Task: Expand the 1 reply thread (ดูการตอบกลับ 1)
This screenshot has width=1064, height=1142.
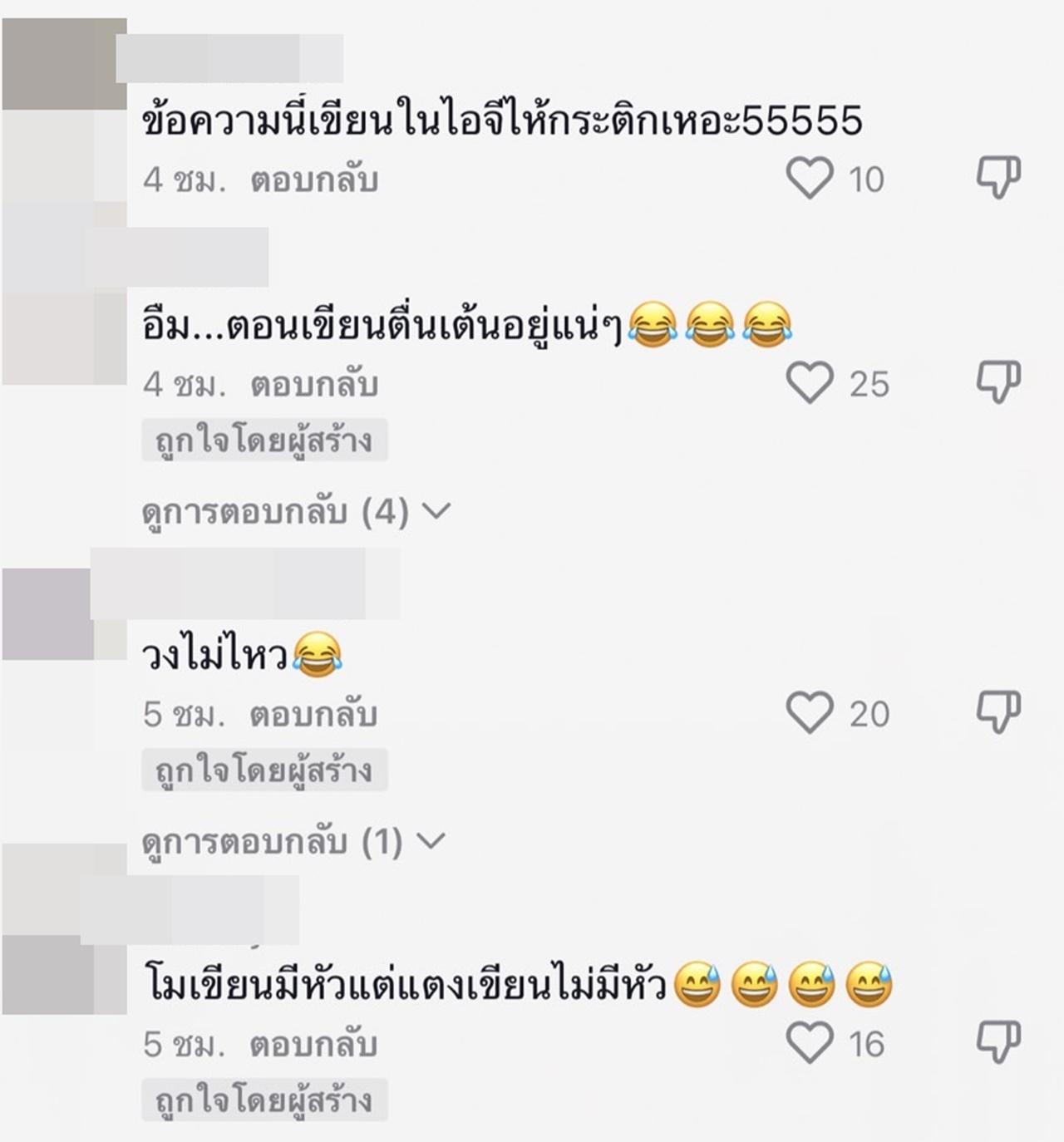Action: 272,843
